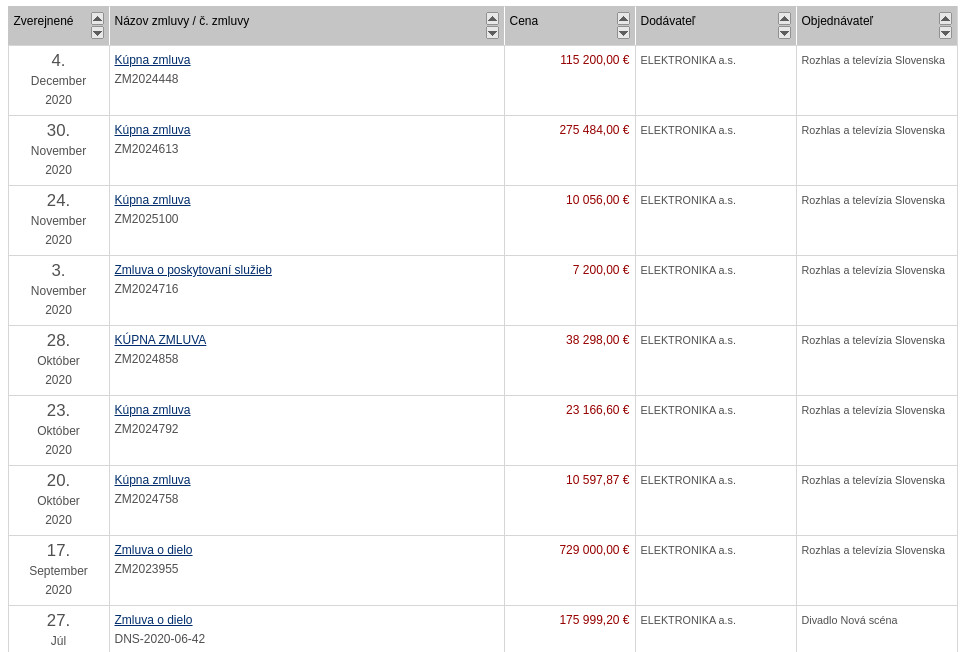Image resolution: width=964 pixels, height=652 pixels.
Task: Sort Dodávateľ column descending arrow
Action: tap(784, 33)
